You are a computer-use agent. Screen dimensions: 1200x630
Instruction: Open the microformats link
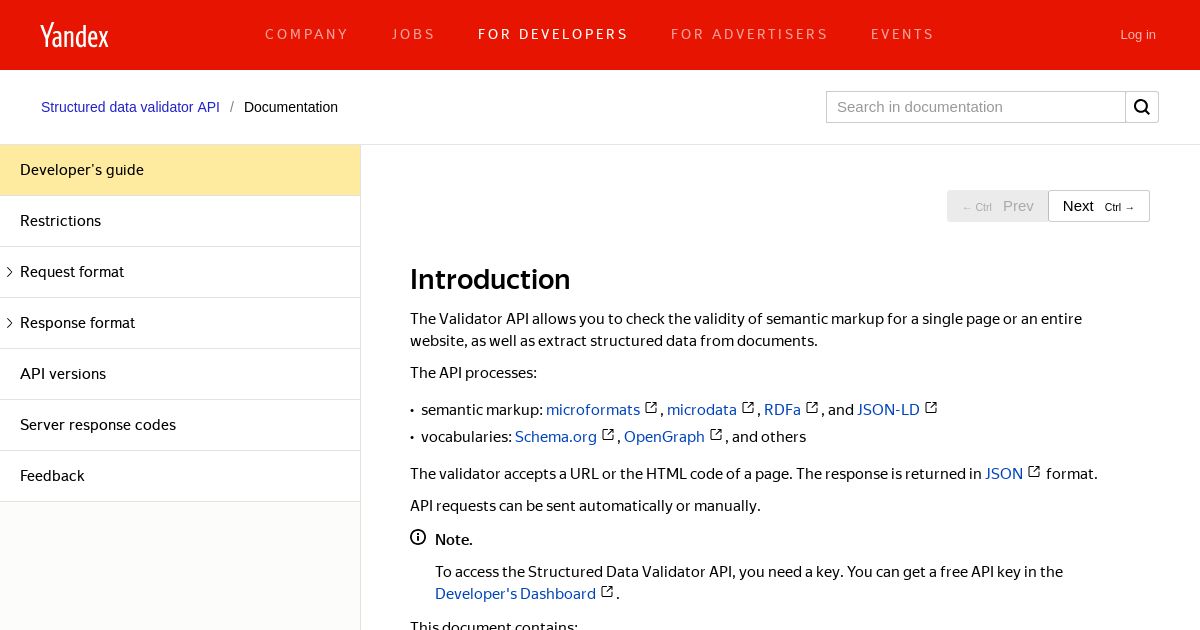[x=593, y=409]
